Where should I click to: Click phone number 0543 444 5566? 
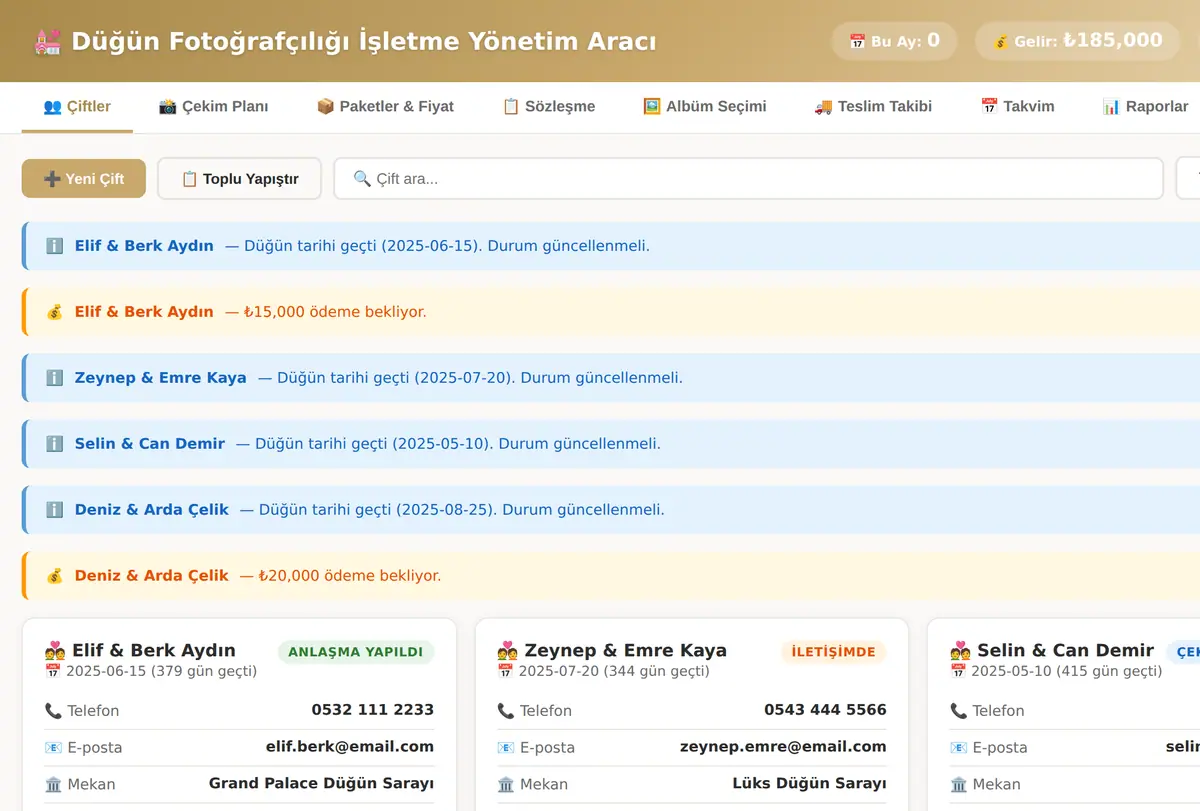(x=825, y=710)
